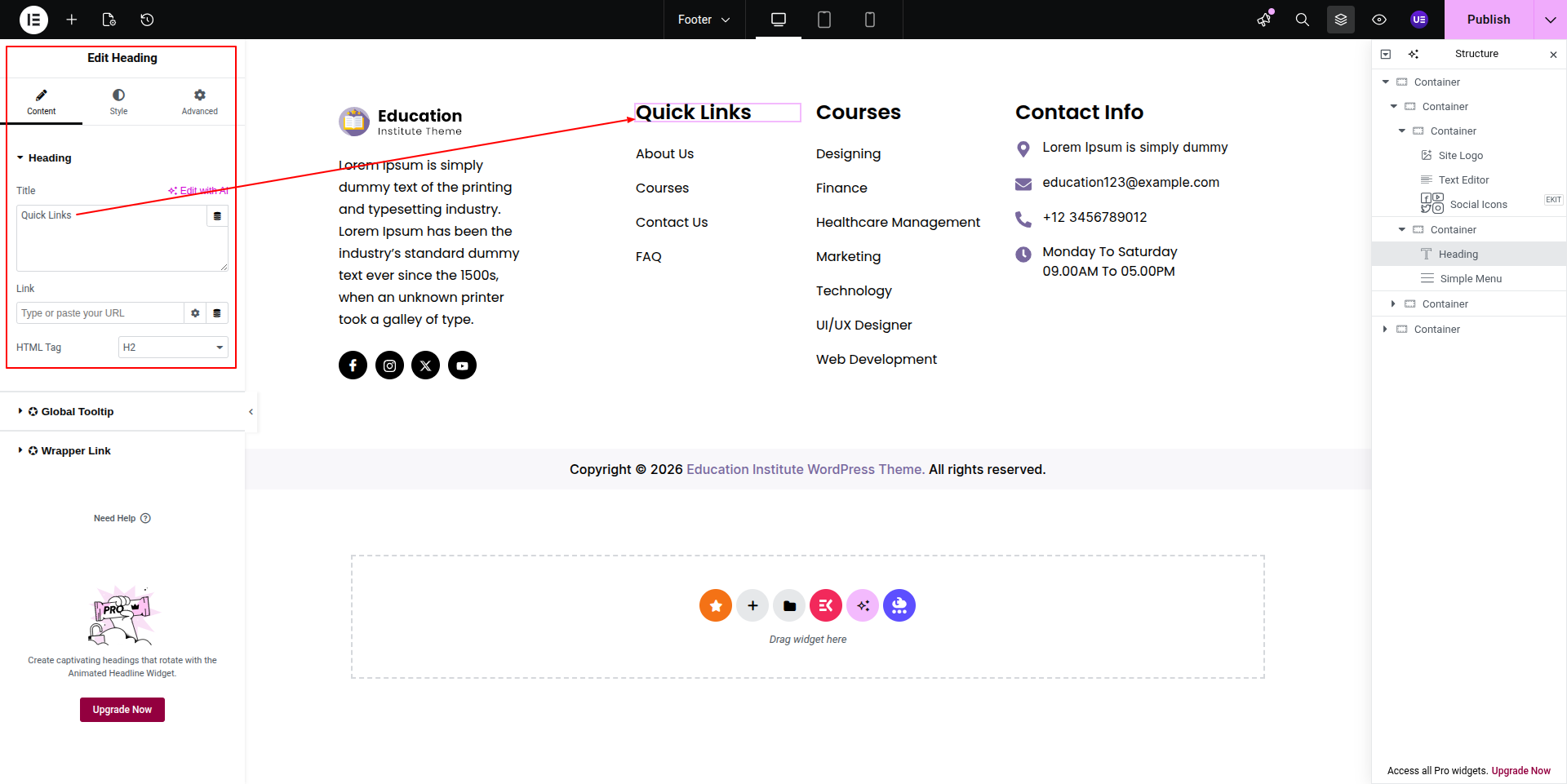The width and height of the screenshot is (1567, 784).
Task: Open Publish options dropdown arrow
Action: tap(1550, 20)
